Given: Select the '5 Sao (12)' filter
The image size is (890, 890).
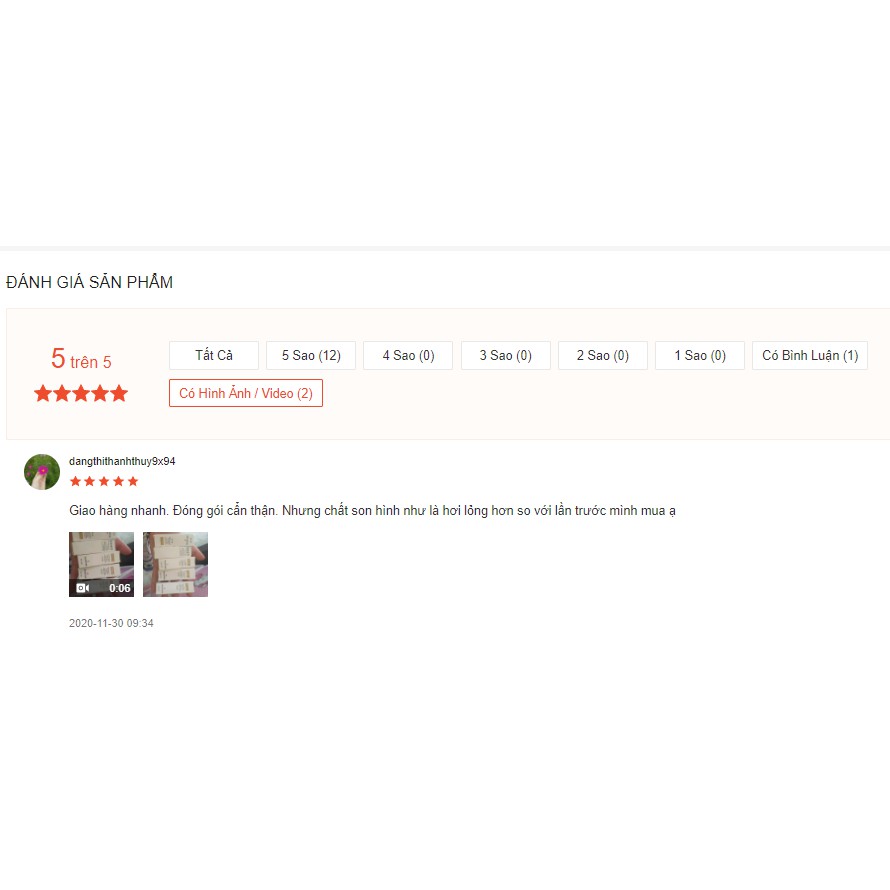Looking at the screenshot, I should pyautogui.click(x=311, y=355).
